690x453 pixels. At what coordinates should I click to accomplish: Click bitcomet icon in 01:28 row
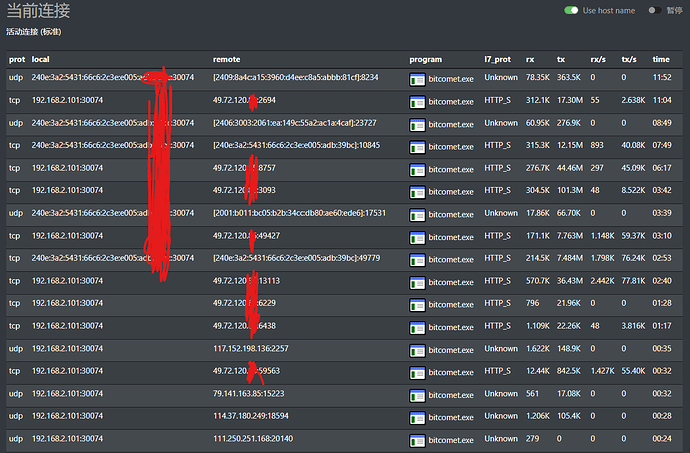click(x=417, y=305)
